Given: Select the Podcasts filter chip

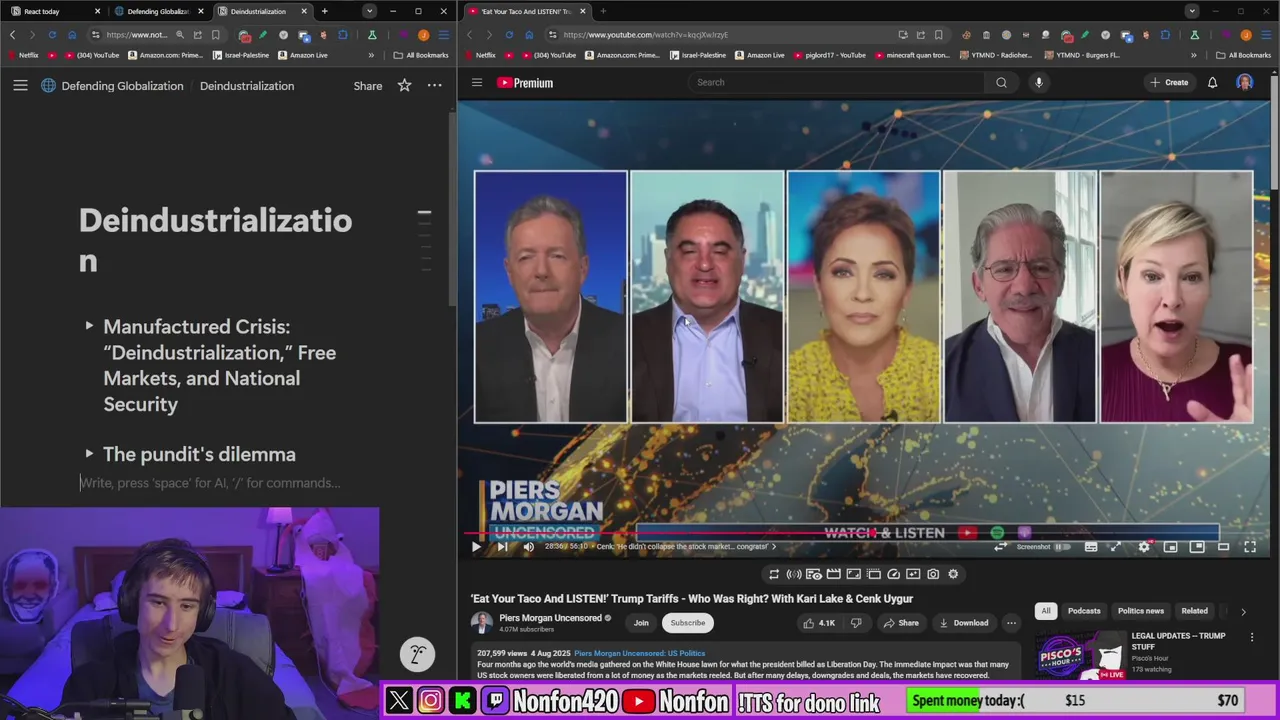Looking at the screenshot, I should [1084, 611].
